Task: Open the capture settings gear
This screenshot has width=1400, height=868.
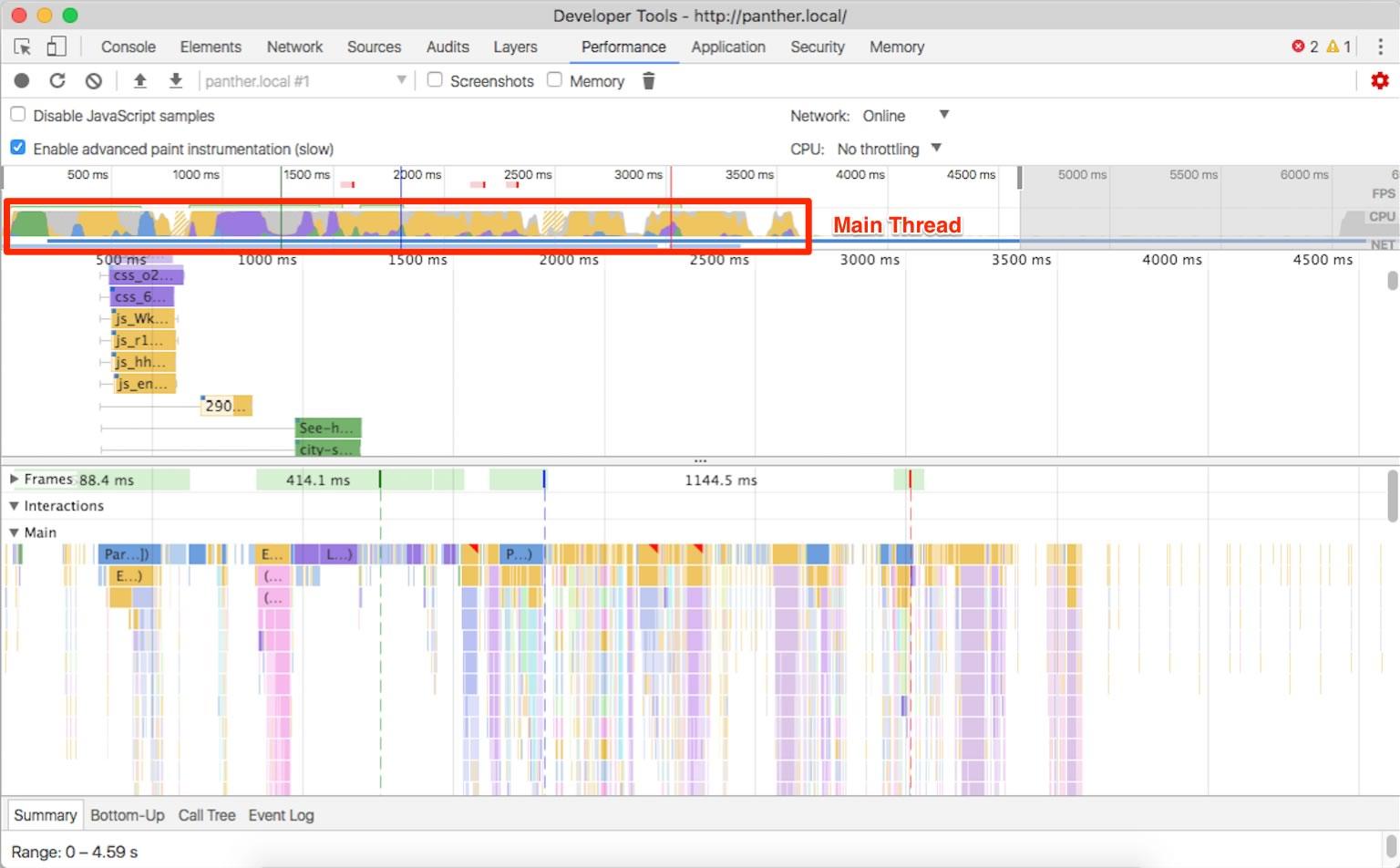Action: [1380, 80]
